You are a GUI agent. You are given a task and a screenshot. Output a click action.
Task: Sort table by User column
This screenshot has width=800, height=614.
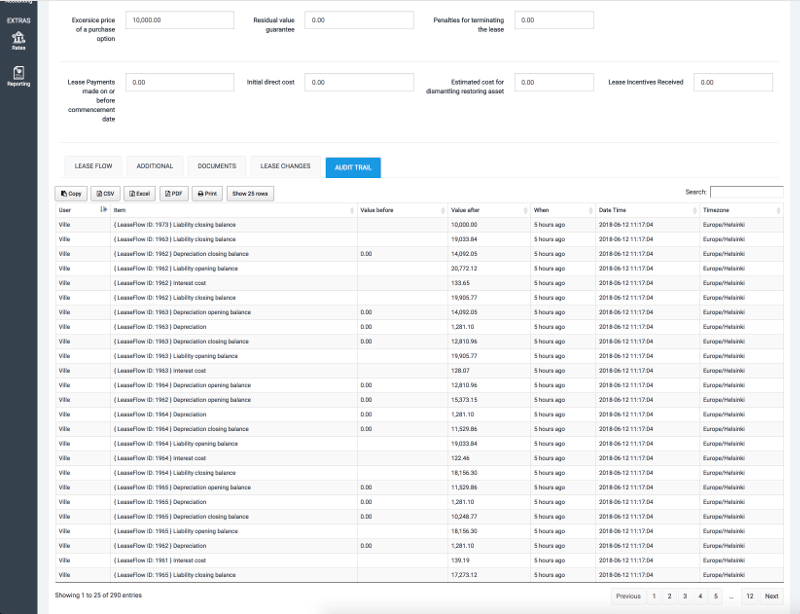[x=83, y=210]
